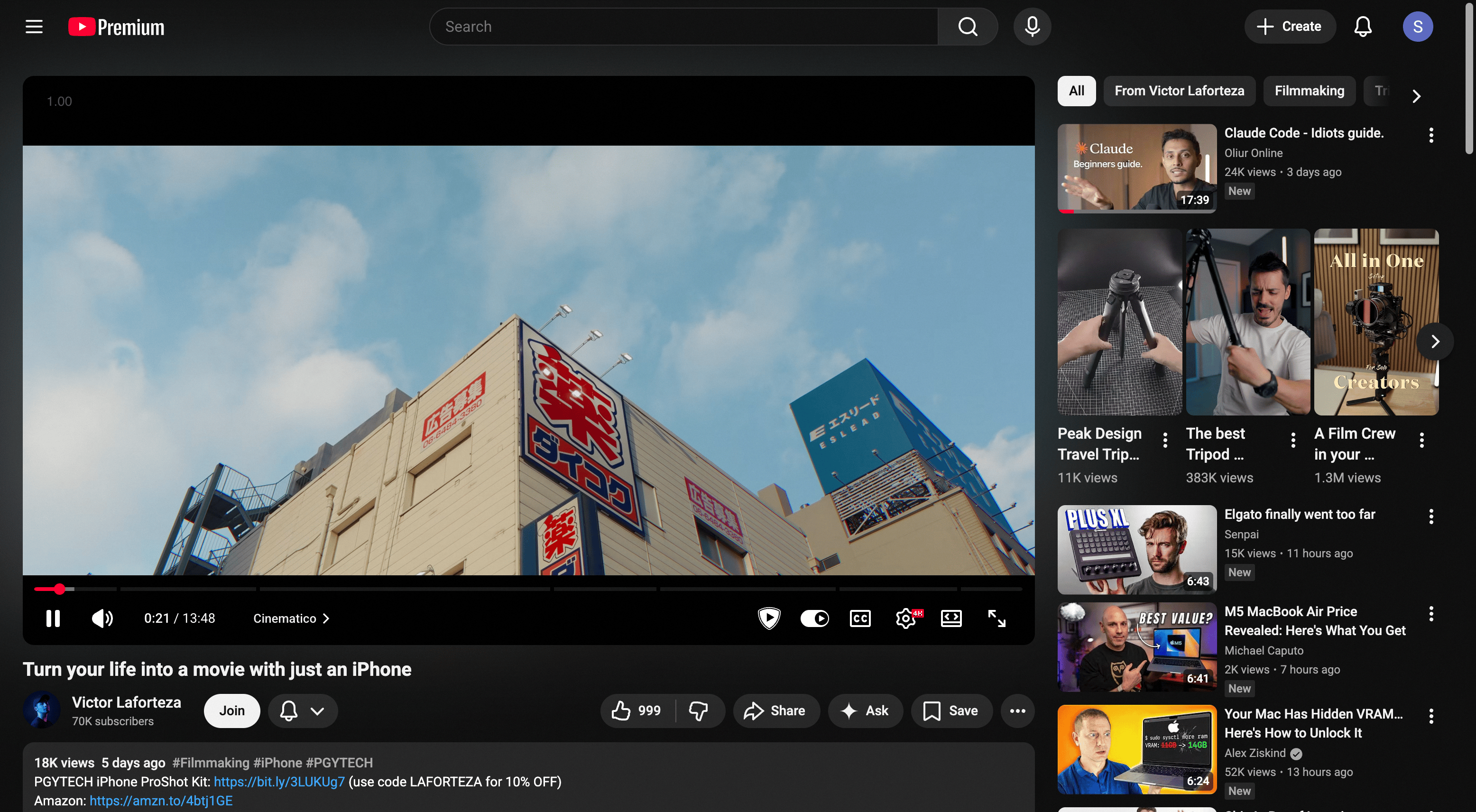Open the notifications bell in header
This screenshot has width=1476, height=812.
click(x=1363, y=27)
